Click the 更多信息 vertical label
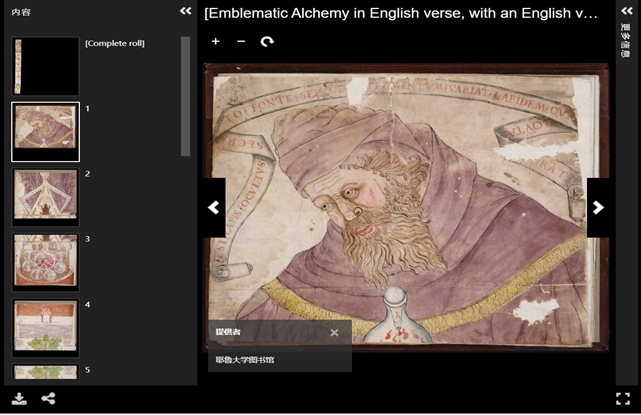The width and height of the screenshot is (641, 415). tap(625, 41)
